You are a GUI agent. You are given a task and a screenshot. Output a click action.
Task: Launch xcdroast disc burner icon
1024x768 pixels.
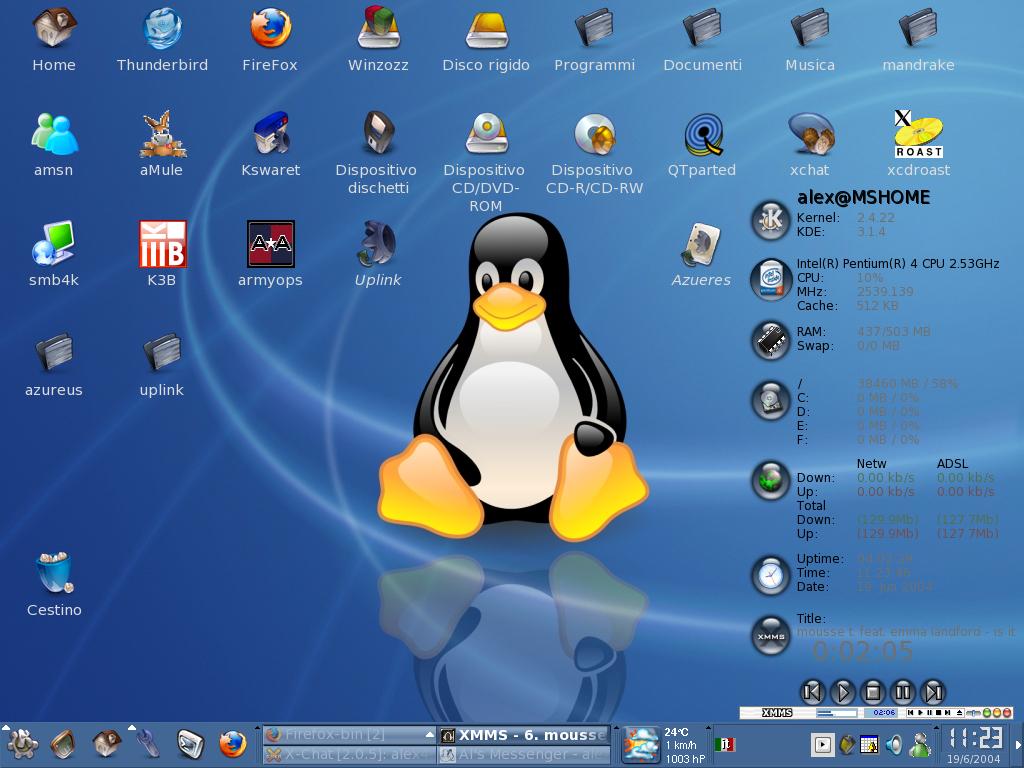918,134
